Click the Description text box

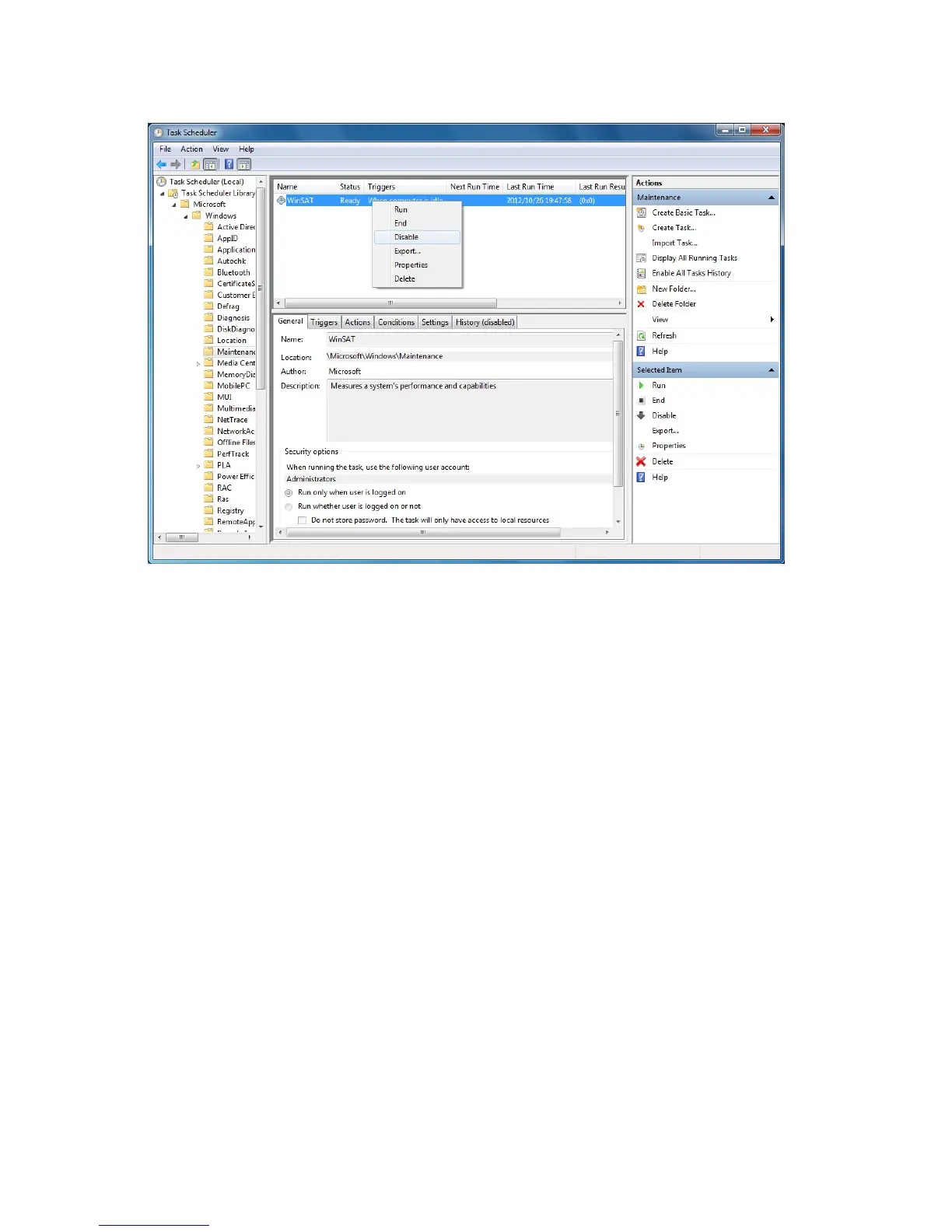click(x=470, y=411)
